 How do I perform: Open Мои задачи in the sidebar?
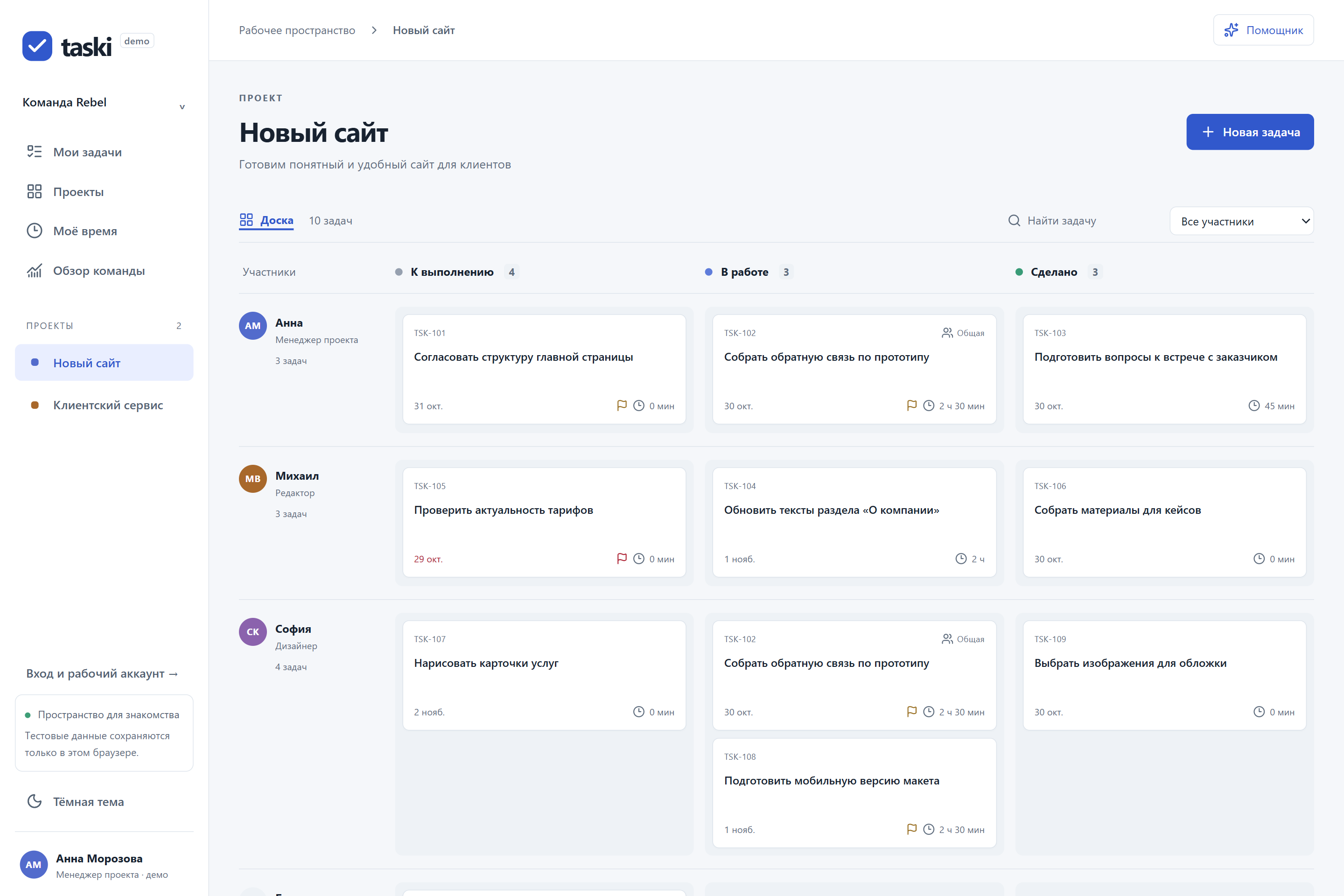(x=104, y=152)
